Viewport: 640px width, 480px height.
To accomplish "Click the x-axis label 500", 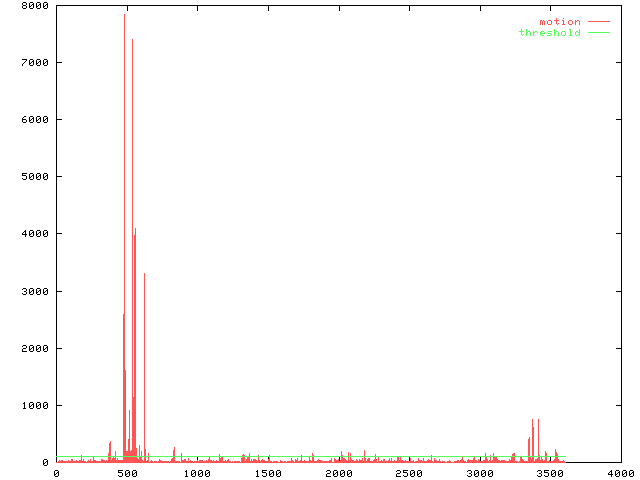I will coord(126,473).
